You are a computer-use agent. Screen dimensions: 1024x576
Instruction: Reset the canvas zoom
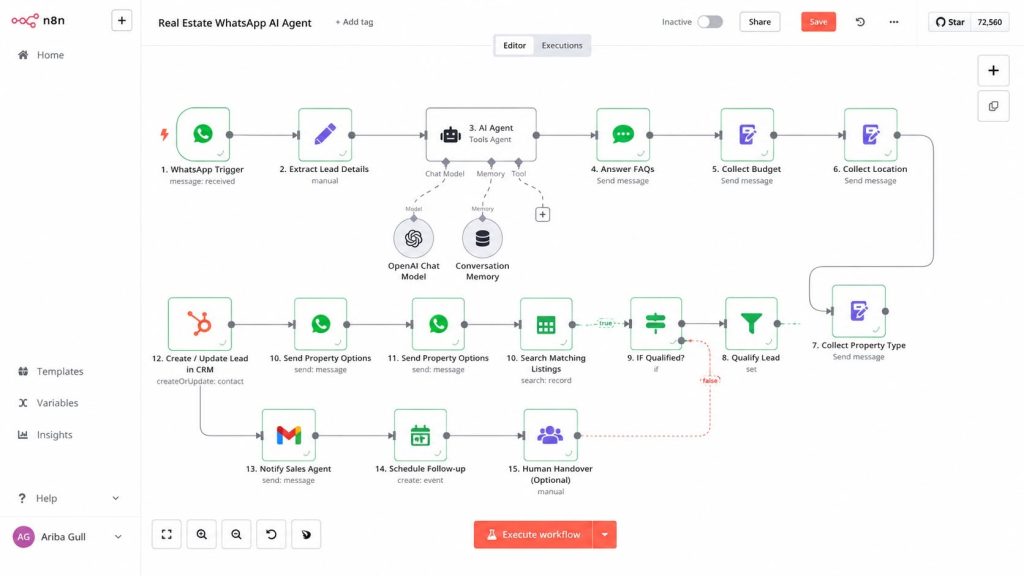coord(271,534)
